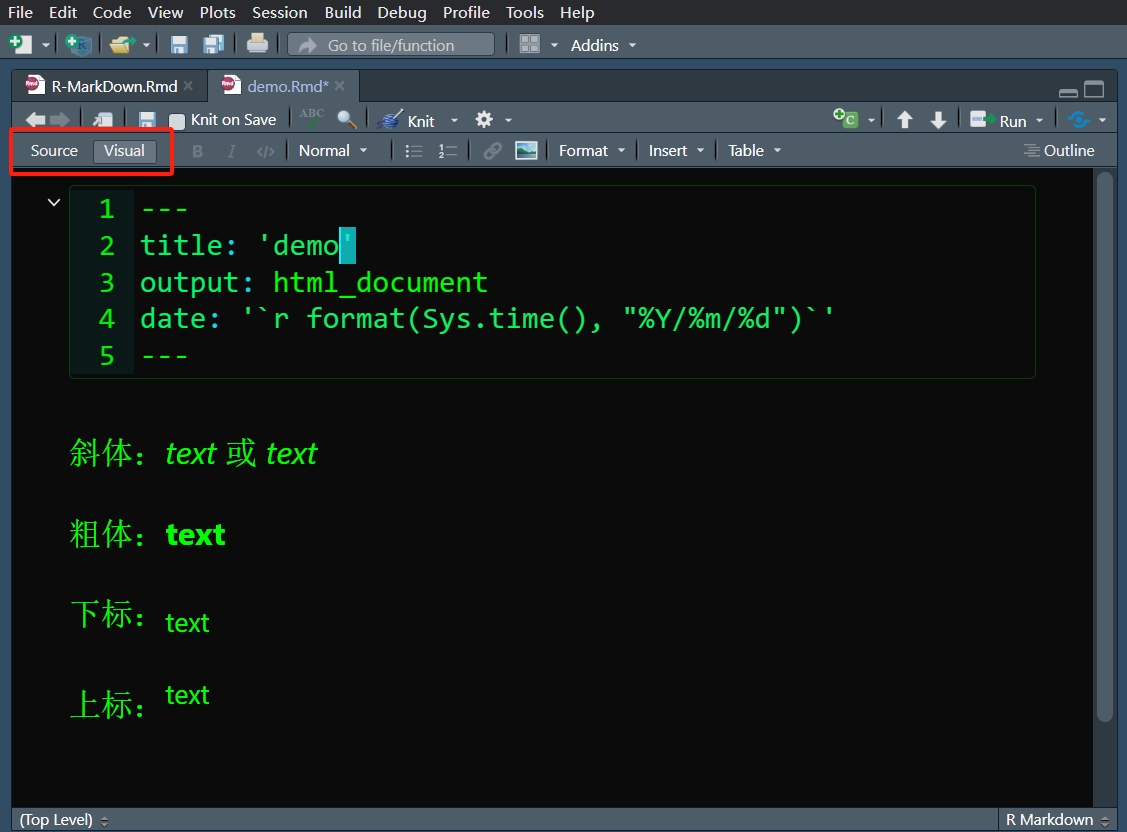Open the Debug menu
Screen dimensions: 1127x832
pos(402,12)
